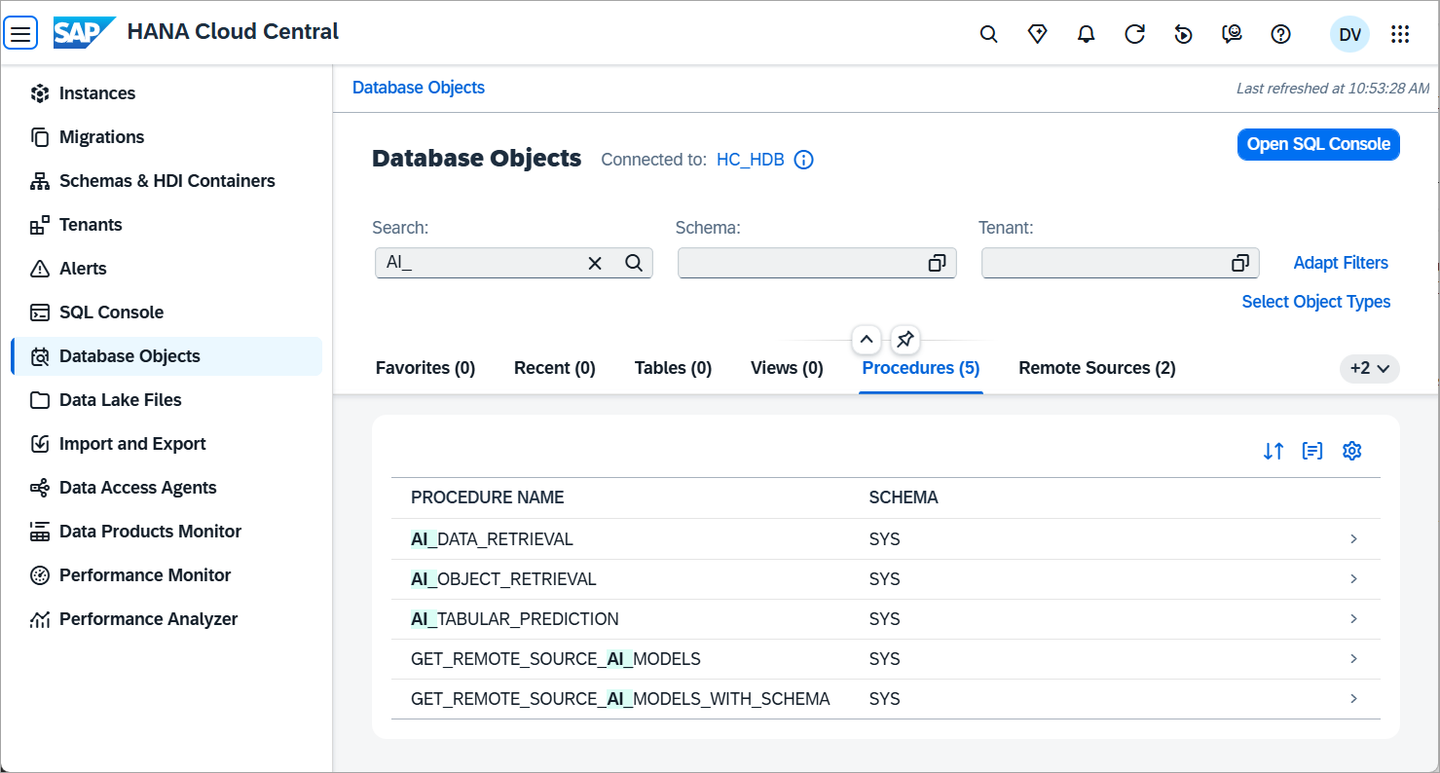
Task: Click the diamond icon in the header
Action: click(1037, 34)
